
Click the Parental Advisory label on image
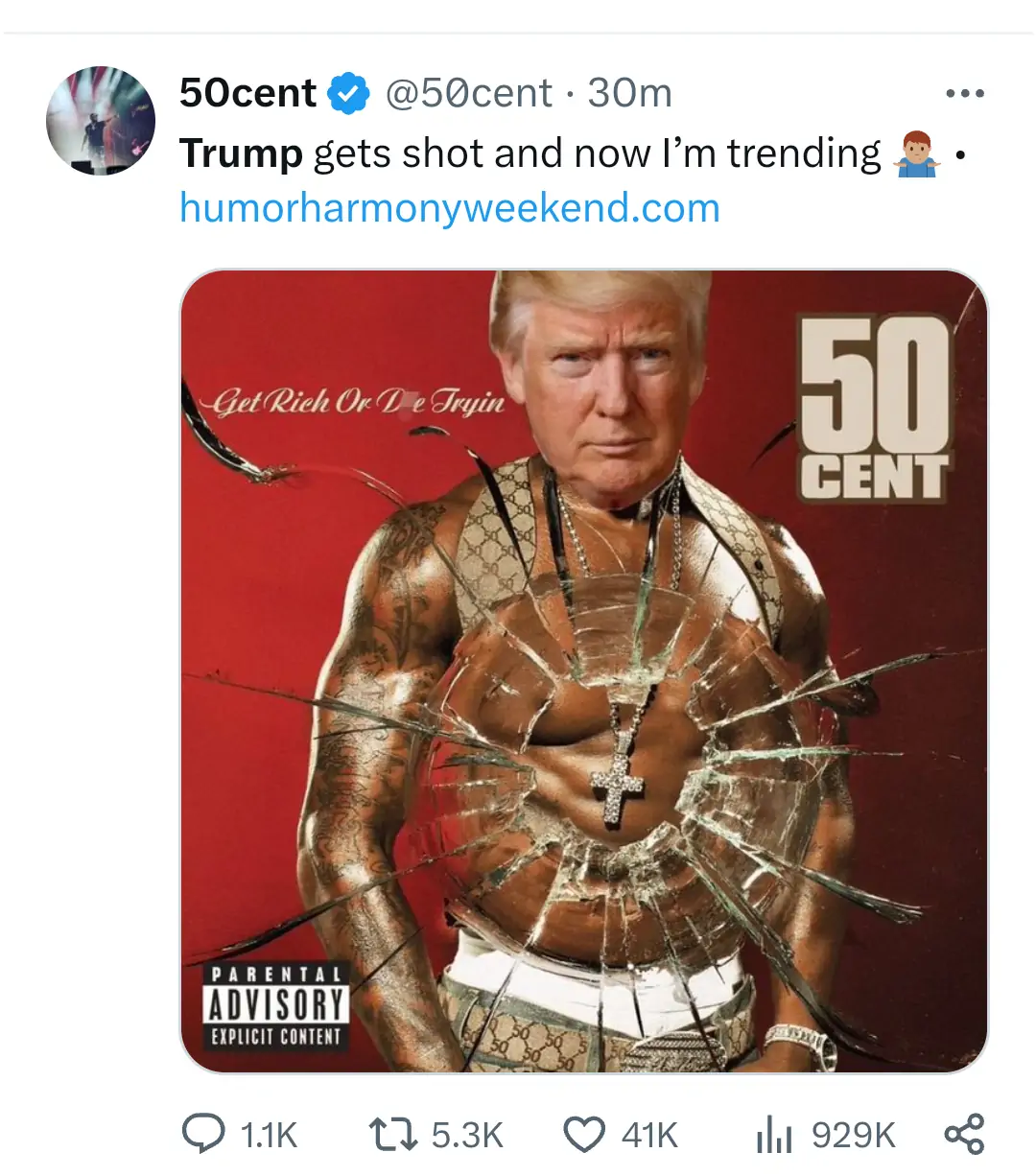pos(276,1006)
